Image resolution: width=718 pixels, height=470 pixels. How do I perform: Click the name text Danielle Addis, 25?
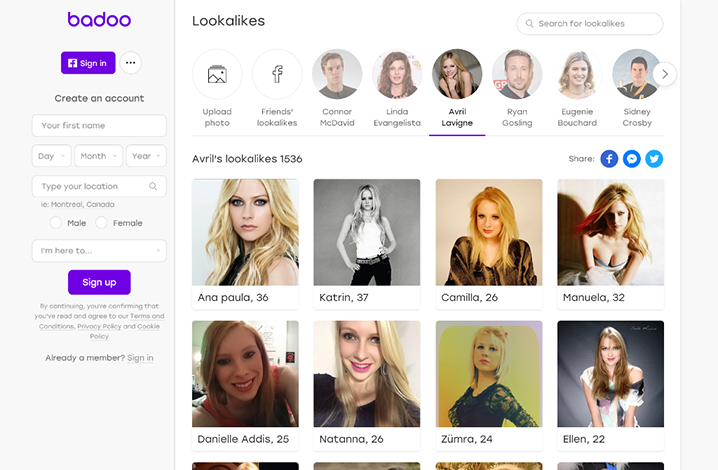pyautogui.click(x=243, y=439)
